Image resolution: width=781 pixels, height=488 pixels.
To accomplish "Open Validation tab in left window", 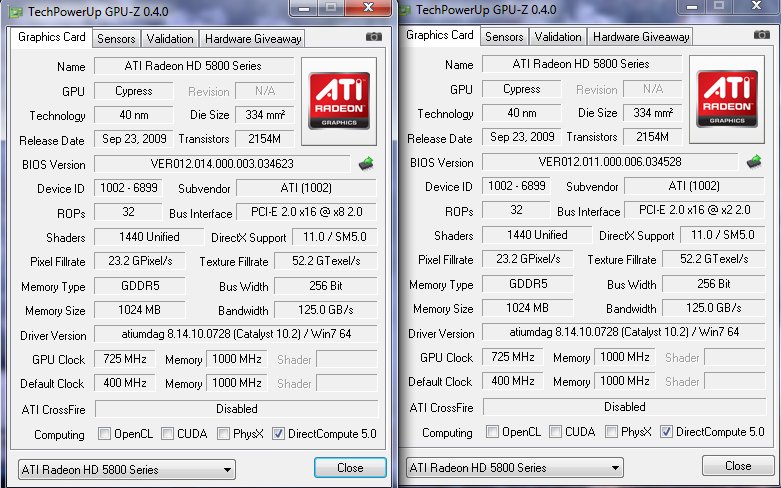I will (170, 39).
